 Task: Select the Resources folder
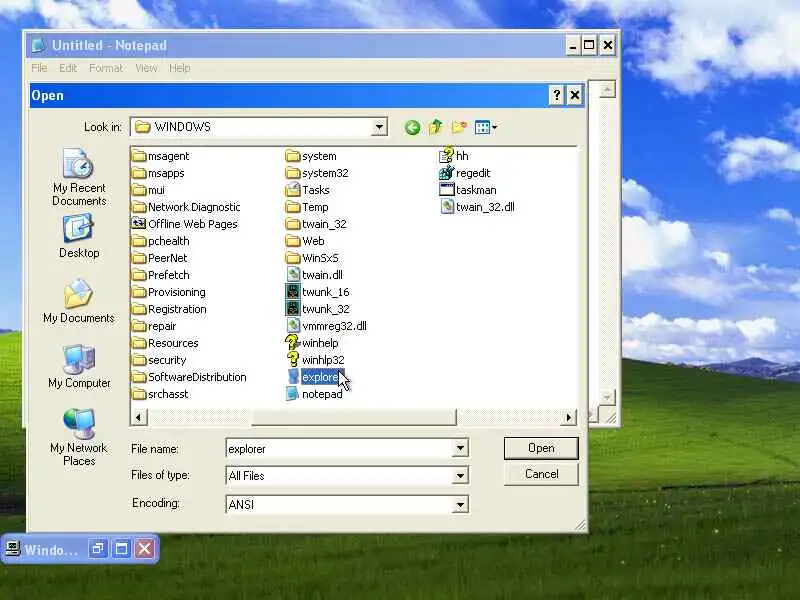click(x=165, y=343)
